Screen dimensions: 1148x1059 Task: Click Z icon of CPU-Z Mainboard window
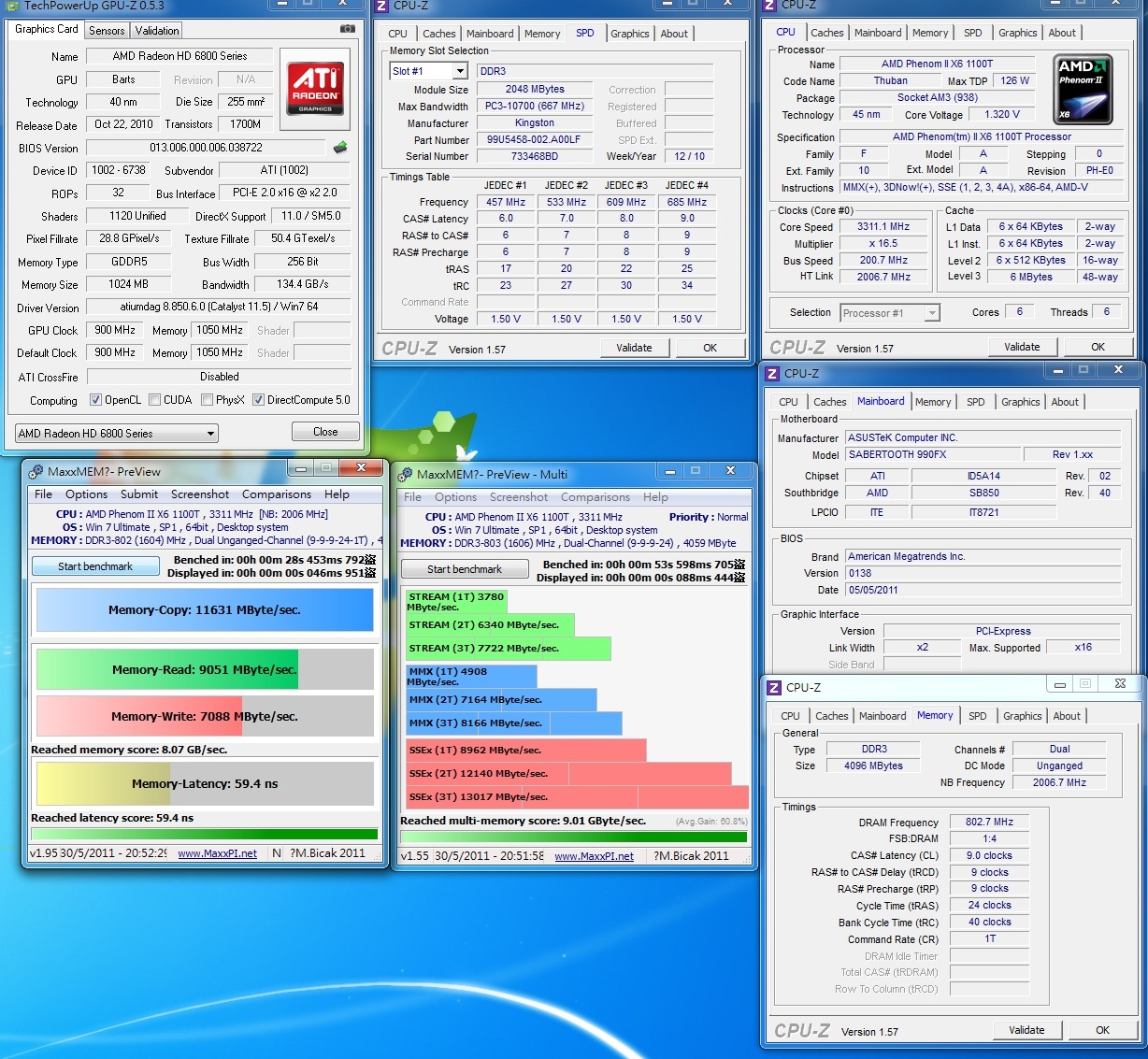coord(772,373)
